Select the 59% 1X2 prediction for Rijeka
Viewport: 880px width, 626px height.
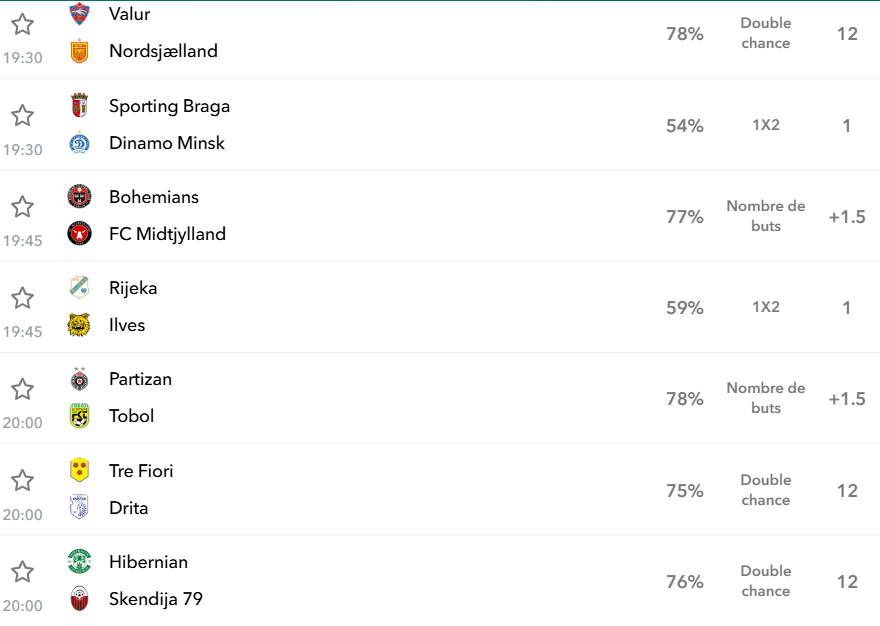685,308
